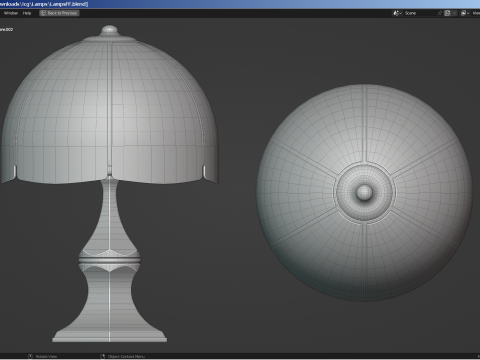The width and height of the screenshot is (480, 360).
Task: Open the view layer browse dropdown
Action: [x=465, y=13]
